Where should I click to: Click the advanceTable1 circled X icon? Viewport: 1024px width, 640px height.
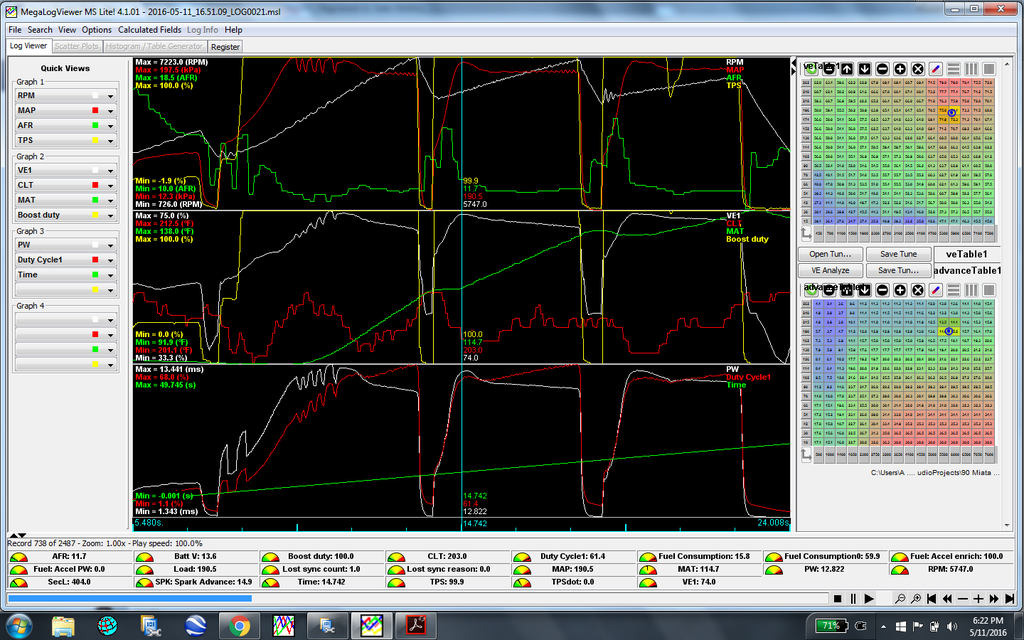(x=918, y=289)
